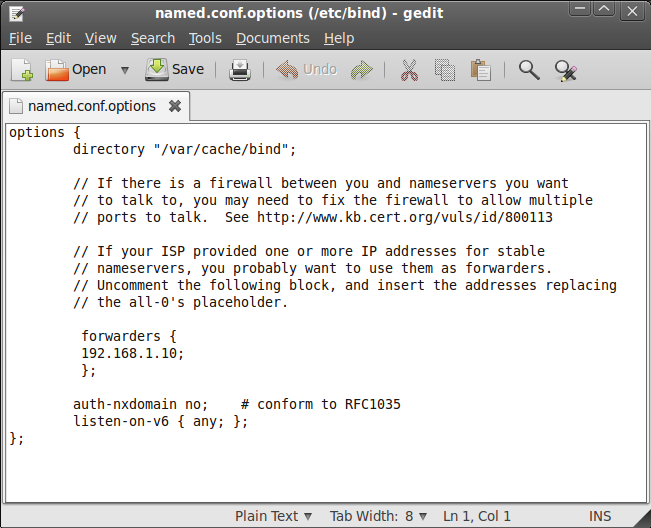The height and width of the screenshot is (528, 651).
Task: Click the Cut scissors icon
Action: pyautogui.click(x=409, y=70)
